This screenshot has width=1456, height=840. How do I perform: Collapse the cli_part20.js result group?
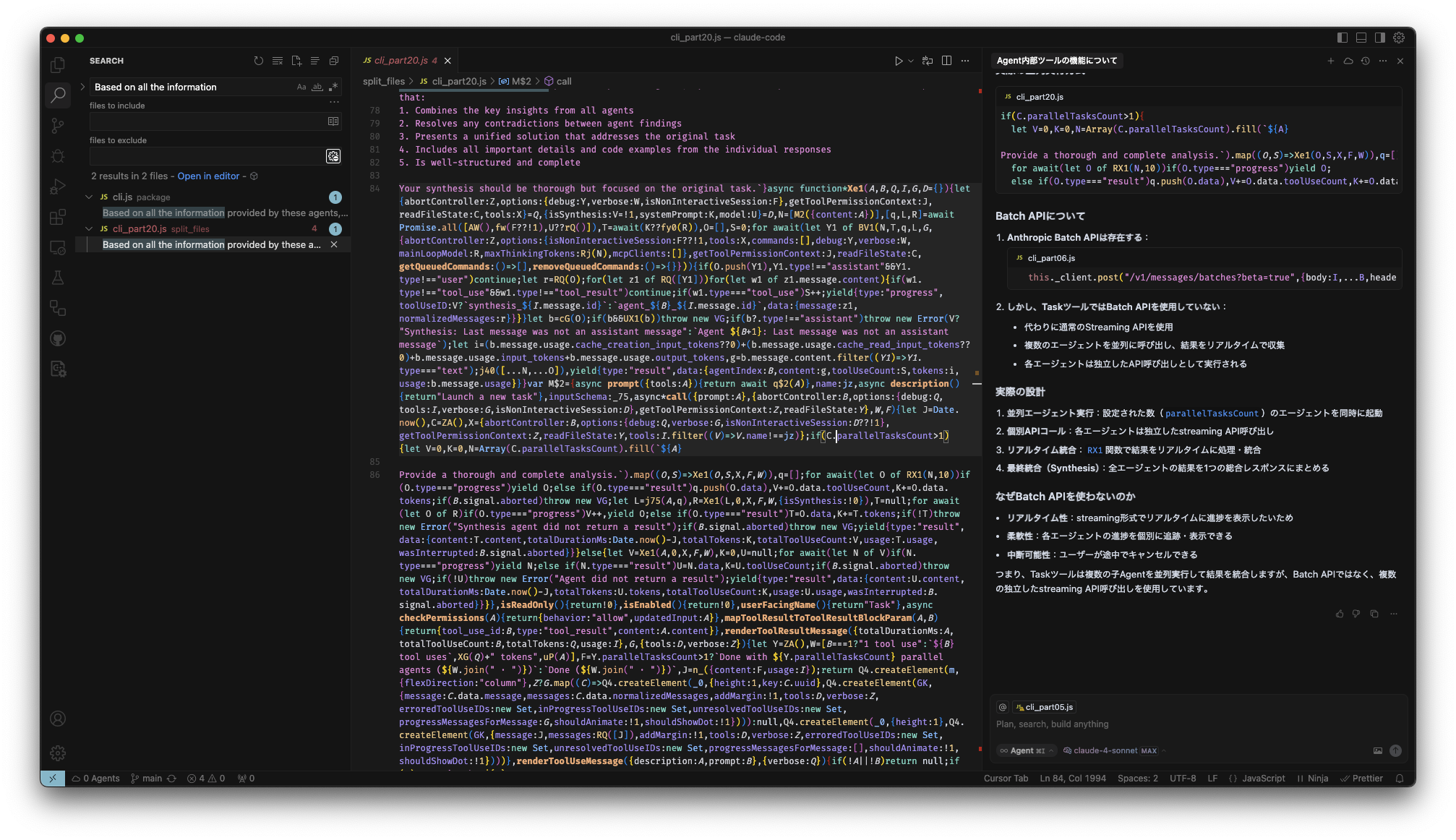pyautogui.click(x=89, y=228)
